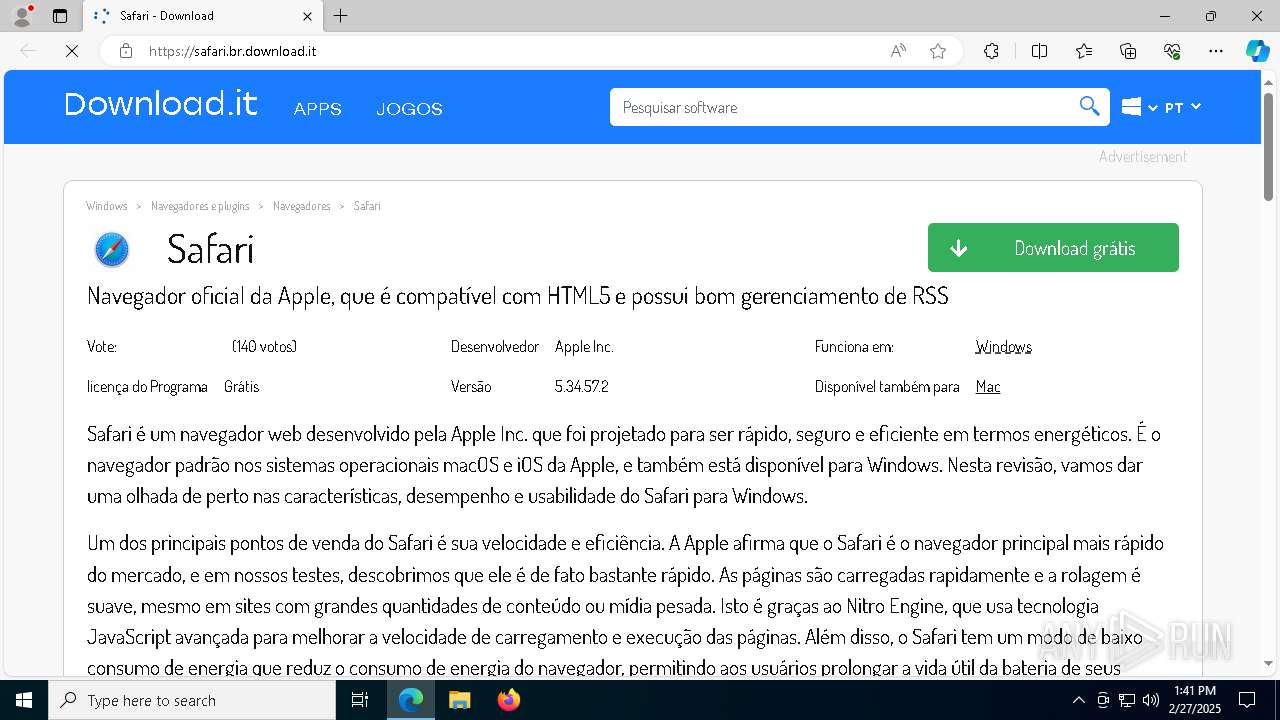Click the back navigation arrow
Image resolution: width=1280 pixels, height=720 pixels.
[x=28, y=51]
